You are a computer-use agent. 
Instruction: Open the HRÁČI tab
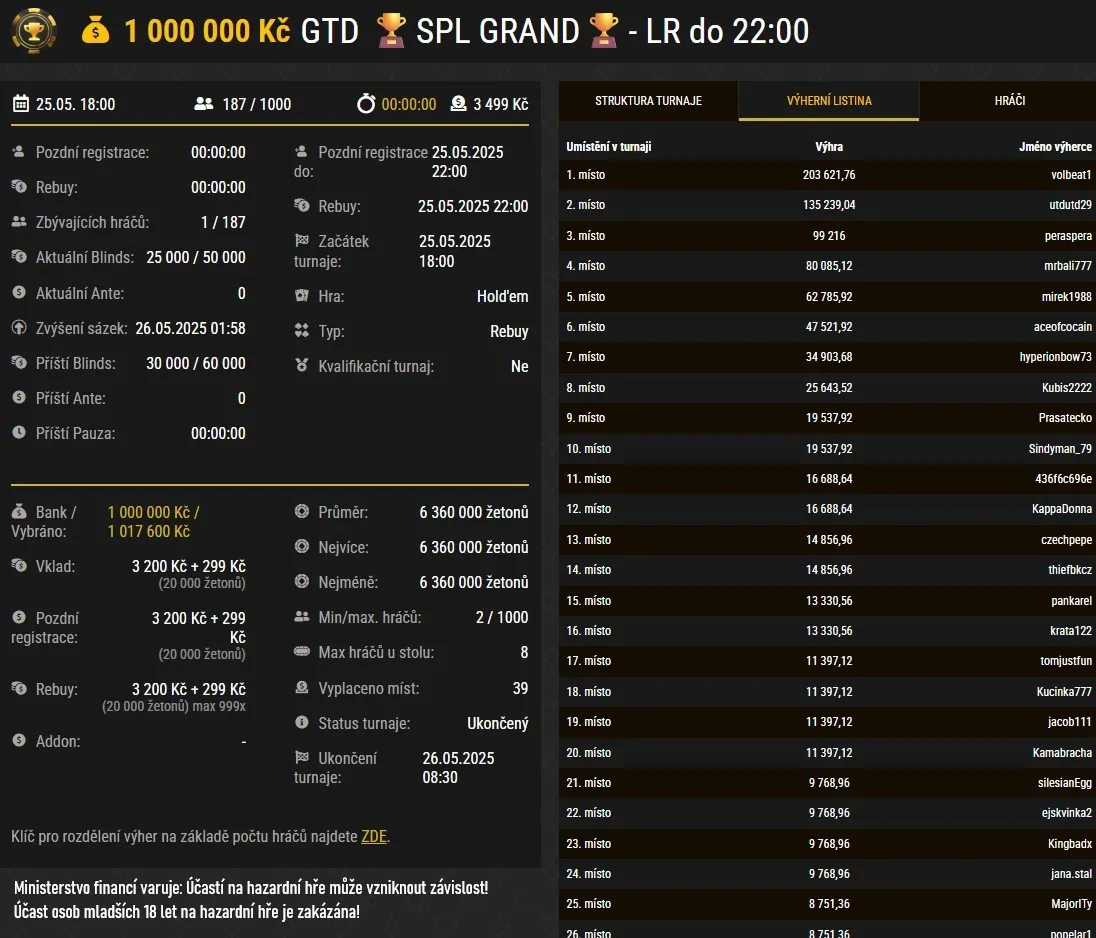(1008, 100)
